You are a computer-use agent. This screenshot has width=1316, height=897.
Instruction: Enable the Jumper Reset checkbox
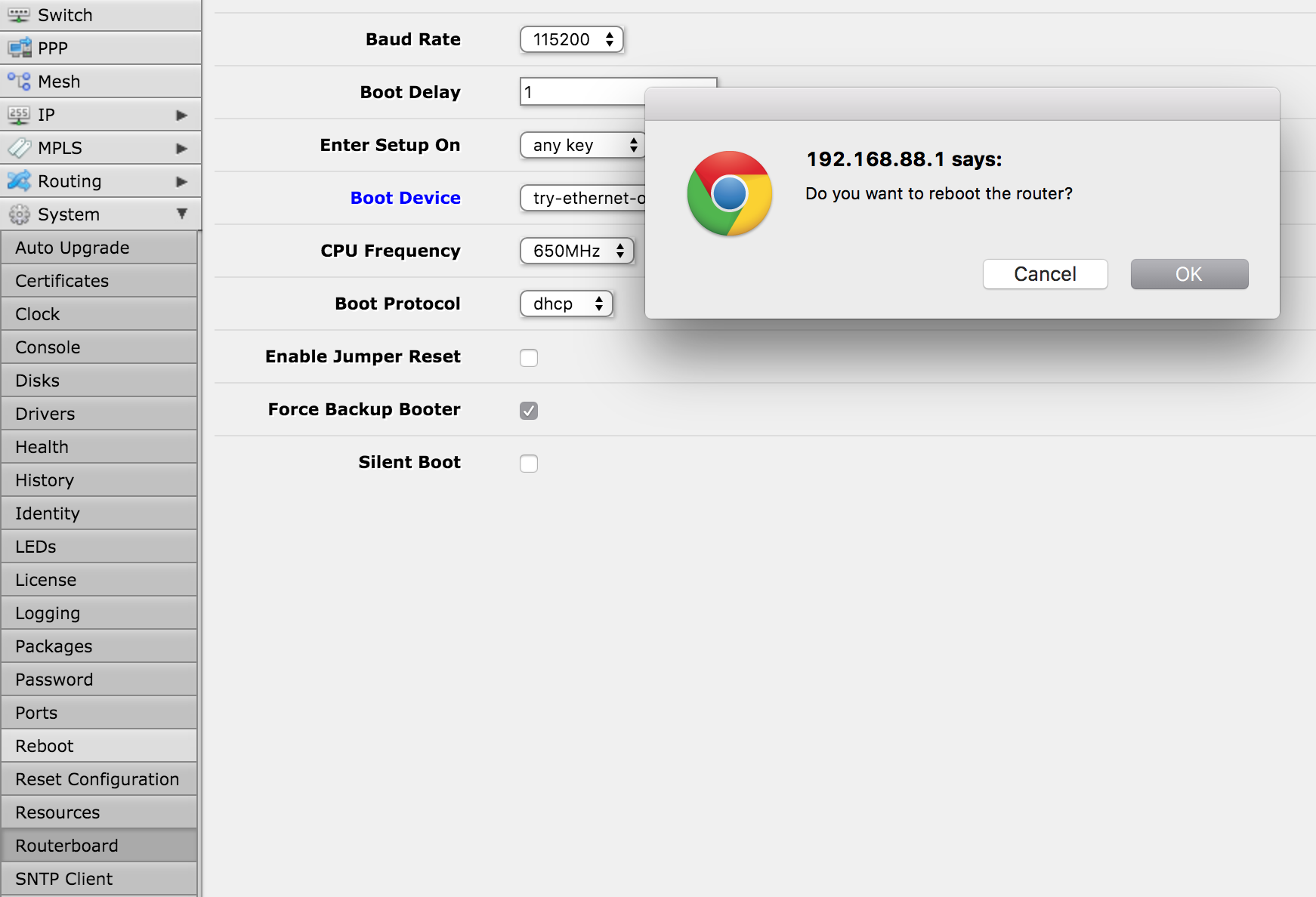click(529, 357)
